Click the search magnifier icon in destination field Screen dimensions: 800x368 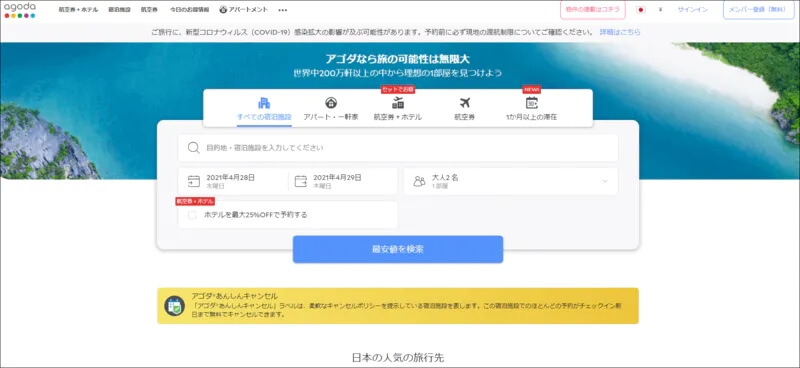(x=193, y=148)
